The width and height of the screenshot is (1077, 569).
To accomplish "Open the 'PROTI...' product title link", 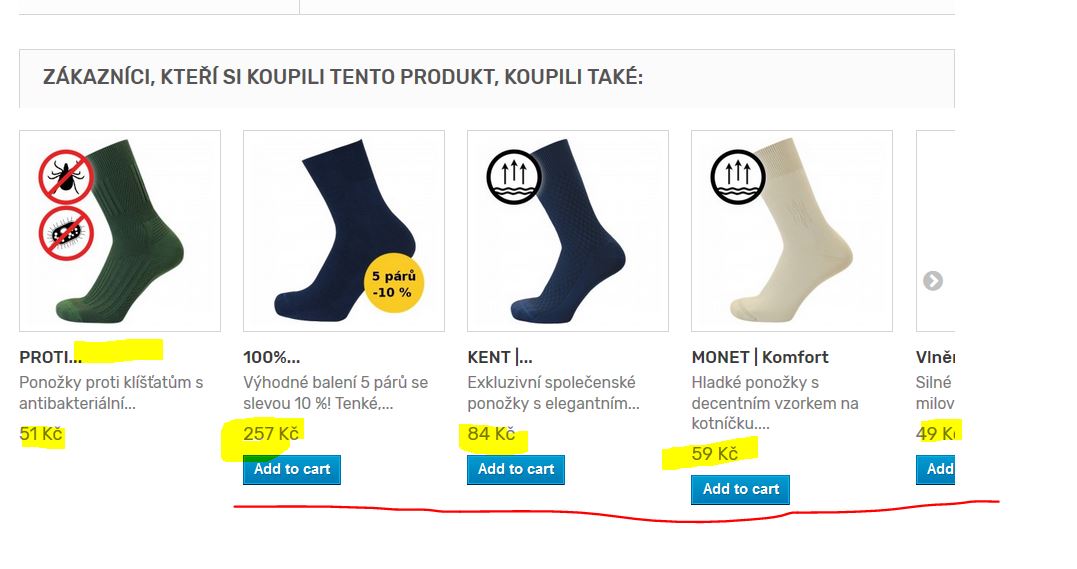I will [x=50, y=357].
